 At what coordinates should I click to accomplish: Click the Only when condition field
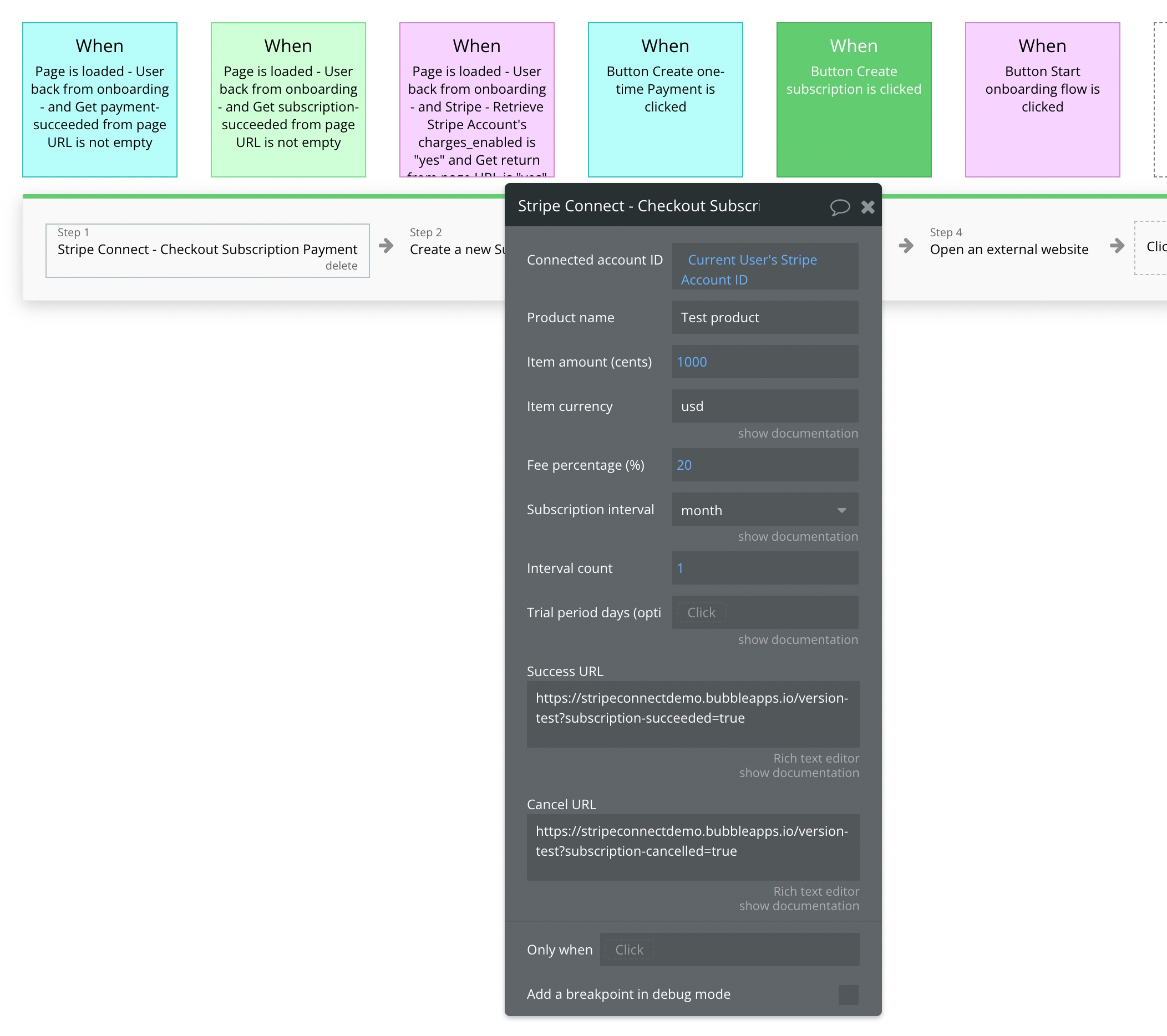[729, 949]
